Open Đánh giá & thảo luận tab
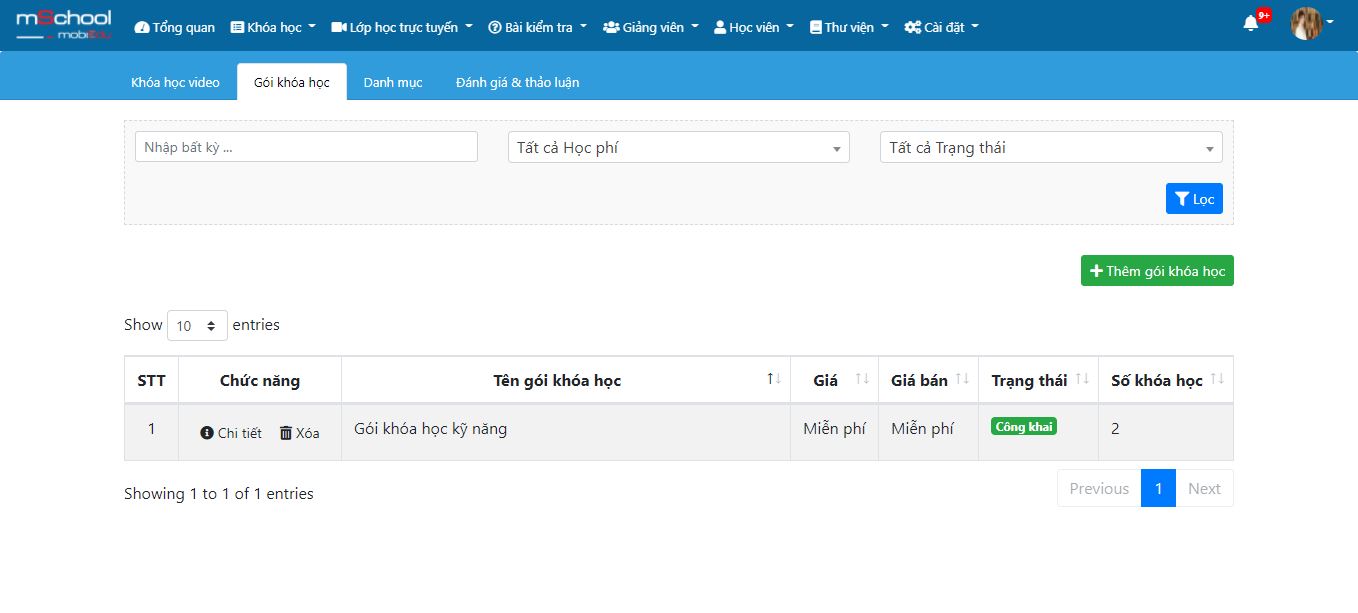The width and height of the screenshot is (1358, 613). pyautogui.click(x=517, y=82)
